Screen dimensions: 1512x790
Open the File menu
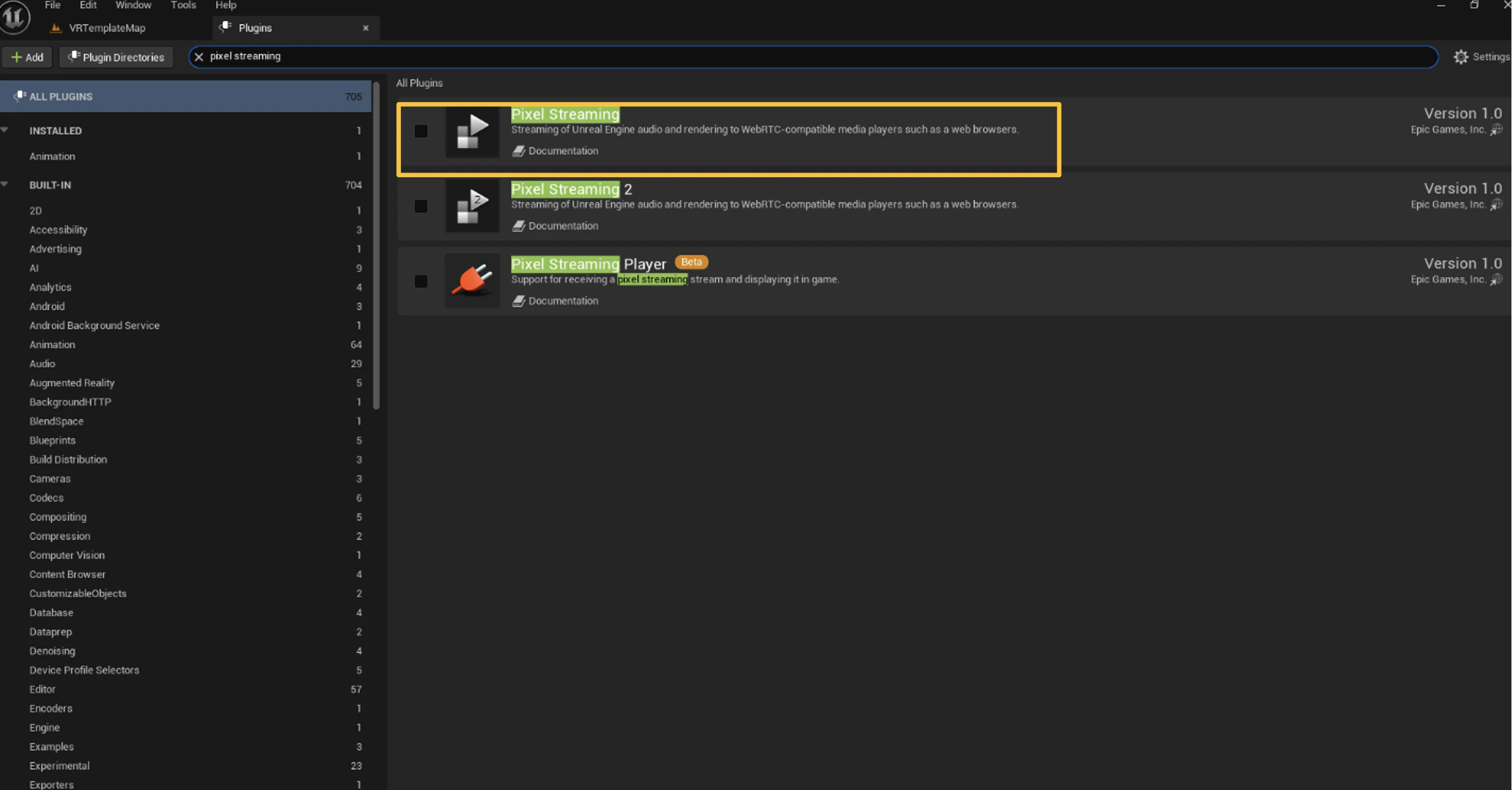click(52, 5)
